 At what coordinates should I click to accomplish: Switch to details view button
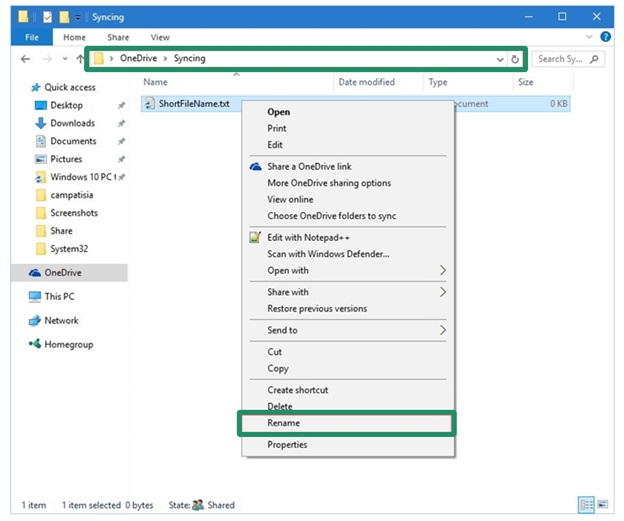tap(586, 505)
